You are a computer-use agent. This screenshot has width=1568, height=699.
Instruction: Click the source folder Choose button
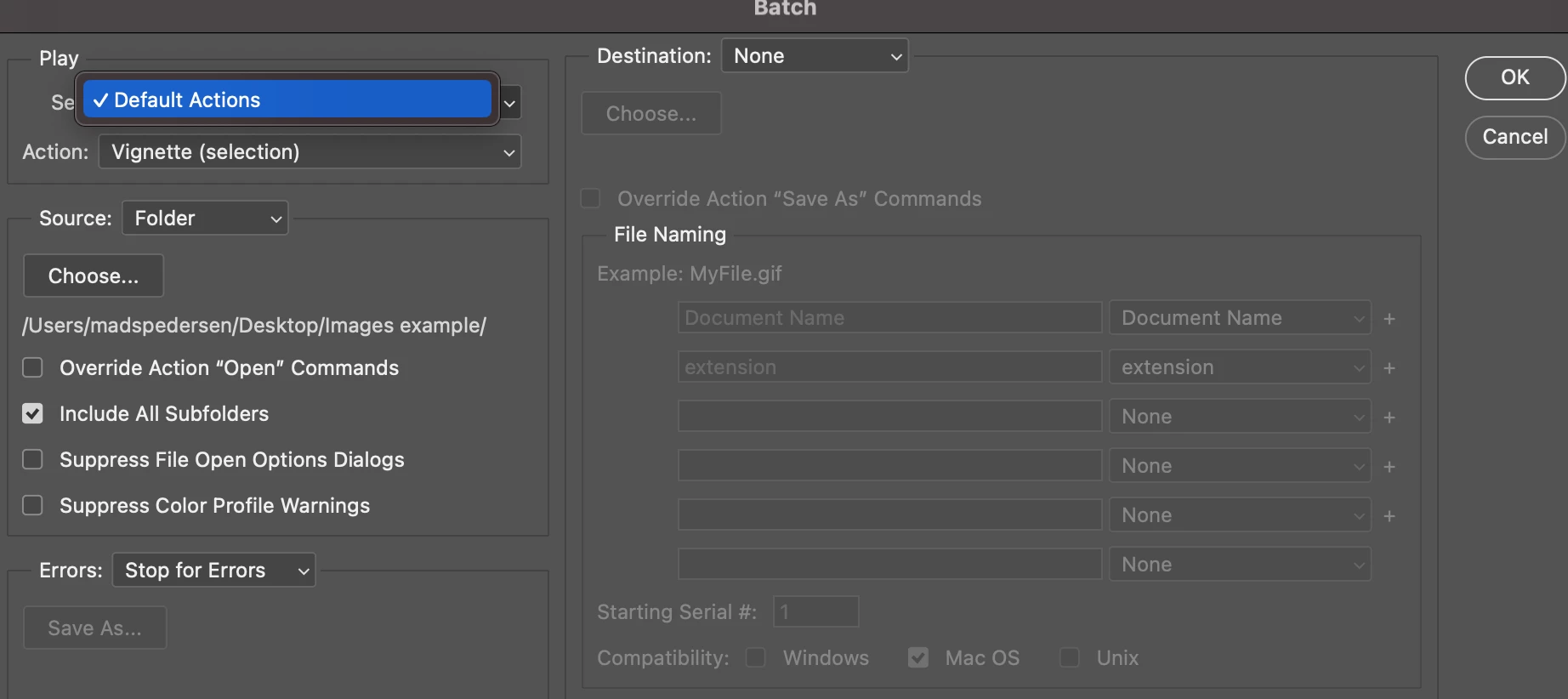94,276
